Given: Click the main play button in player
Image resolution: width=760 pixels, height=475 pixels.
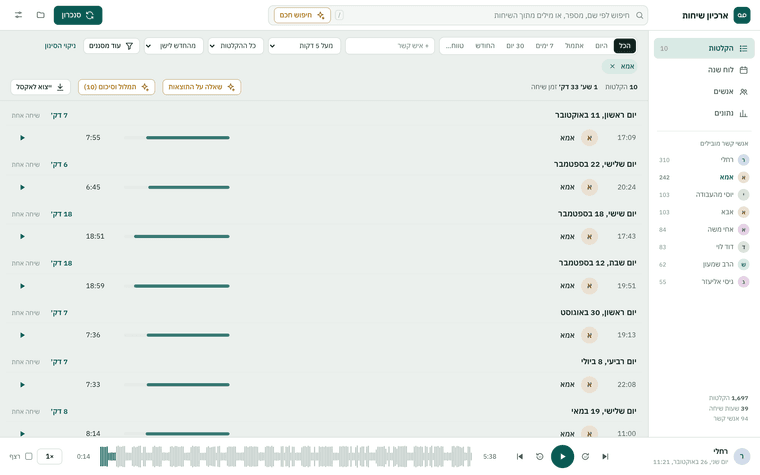Looking at the screenshot, I should pos(562,456).
